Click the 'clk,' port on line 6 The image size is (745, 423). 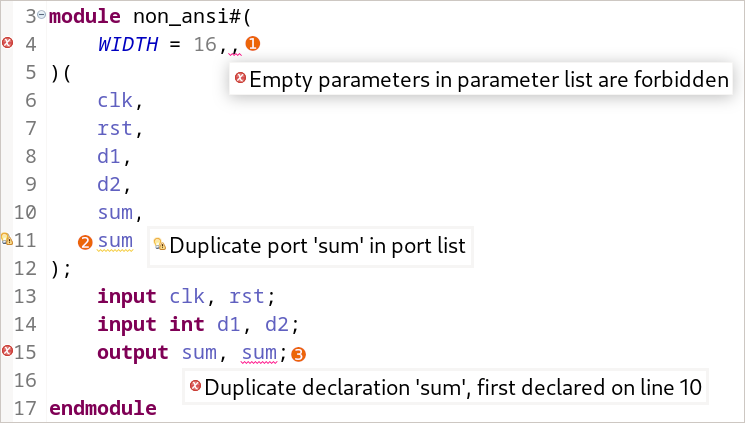(120, 100)
